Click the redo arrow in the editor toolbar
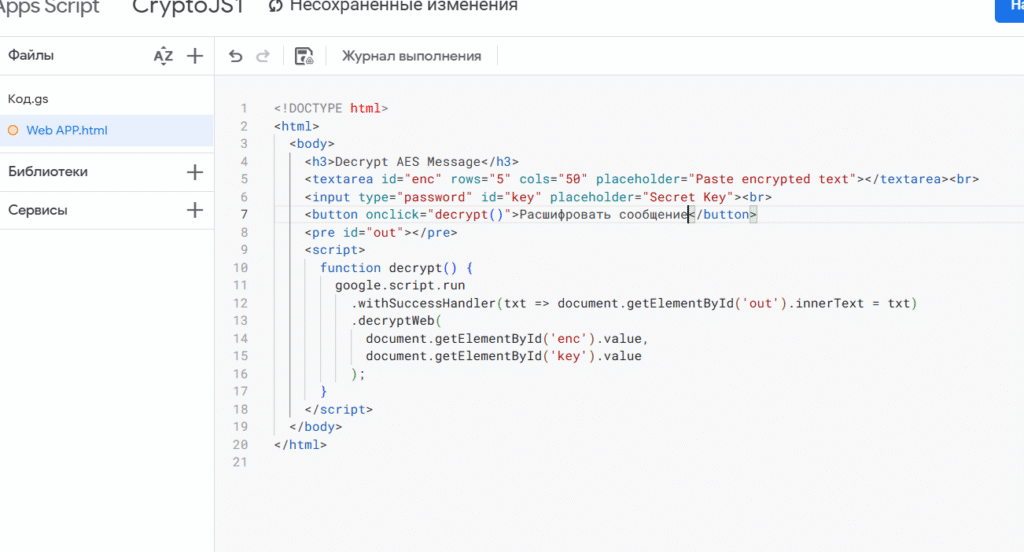The image size is (1024, 552). click(x=263, y=56)
